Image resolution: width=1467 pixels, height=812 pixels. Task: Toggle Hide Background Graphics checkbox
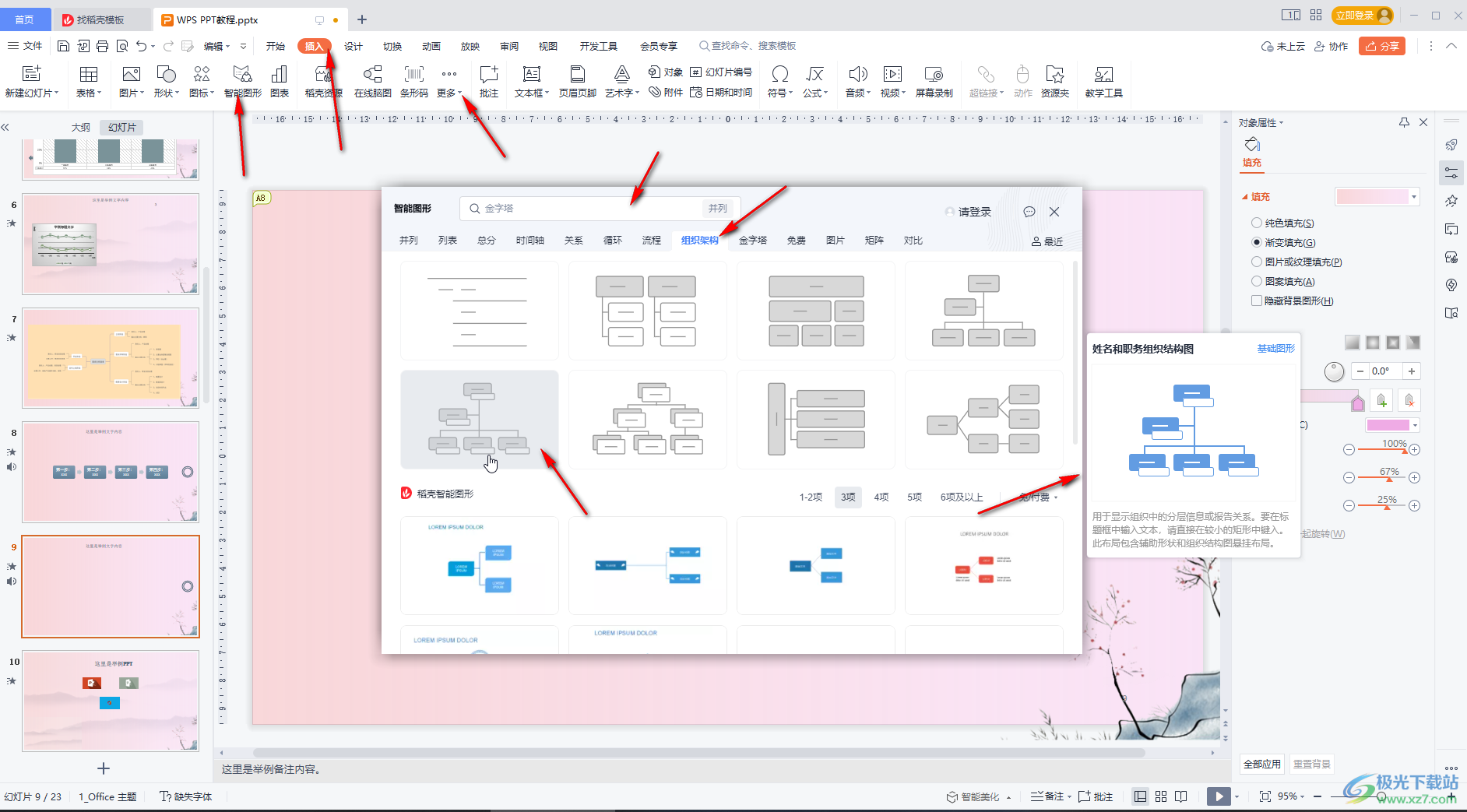point(1256,301)
